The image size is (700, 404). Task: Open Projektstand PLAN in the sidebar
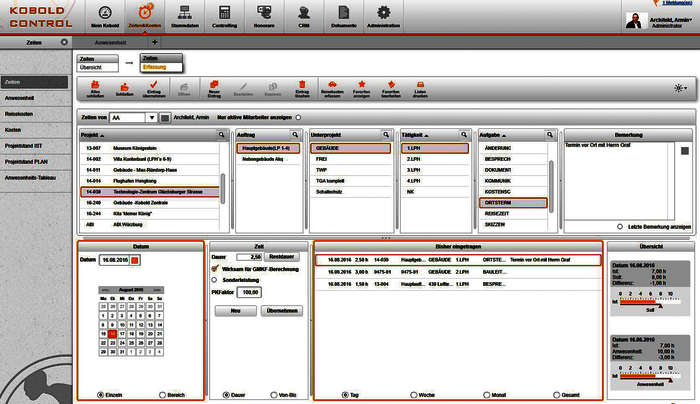tap(36, 162)
